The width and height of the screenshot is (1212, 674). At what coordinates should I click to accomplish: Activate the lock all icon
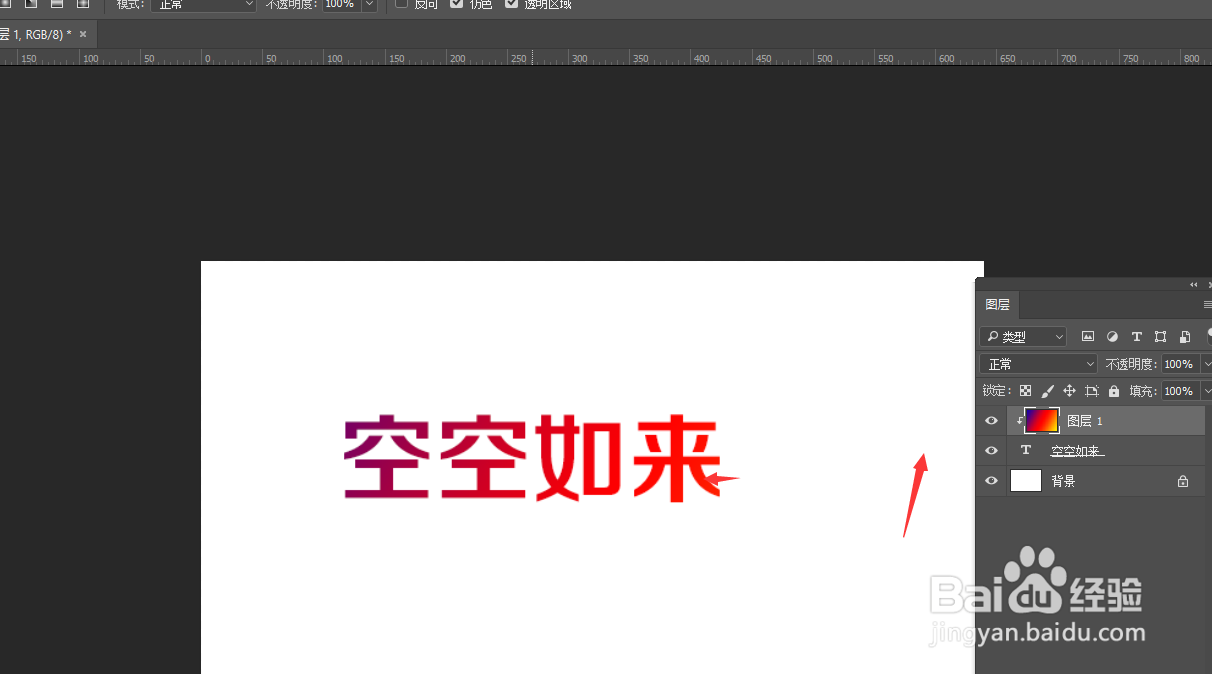[1114, 390]
